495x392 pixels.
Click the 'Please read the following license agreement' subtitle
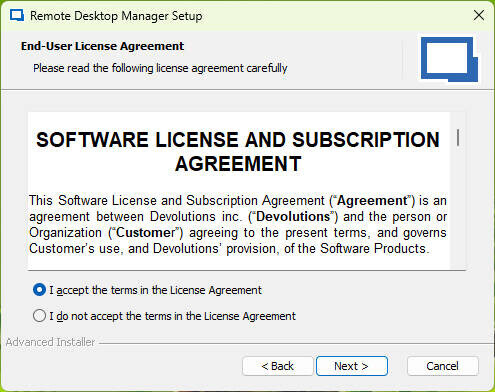160,68
